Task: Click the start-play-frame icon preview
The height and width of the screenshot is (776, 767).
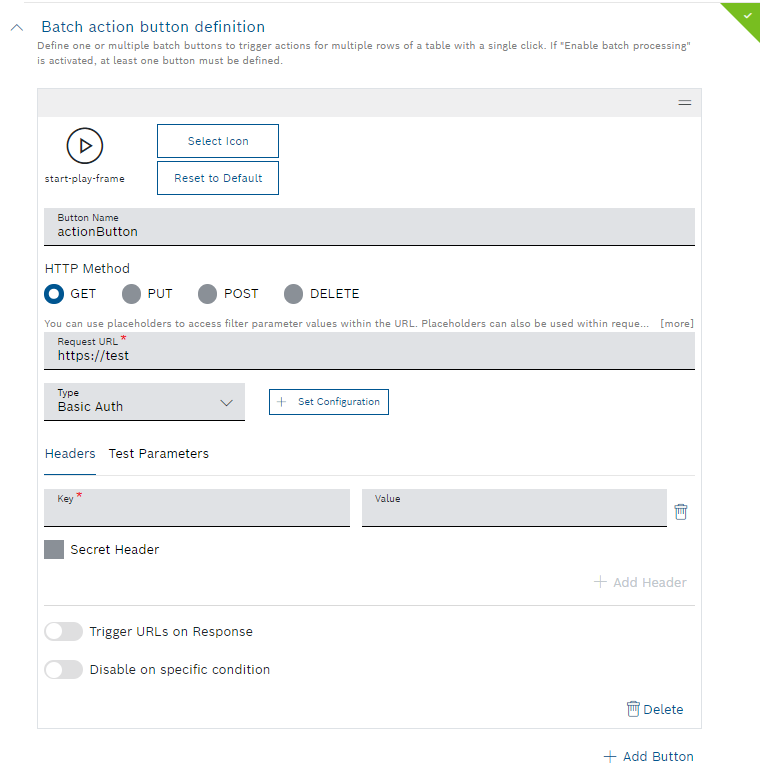Action: click(x=85, y=146)
